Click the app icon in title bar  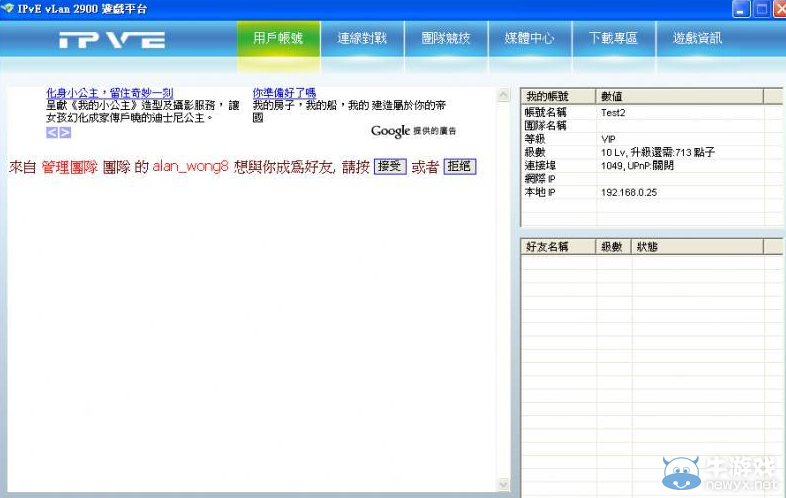coord(8,8)
